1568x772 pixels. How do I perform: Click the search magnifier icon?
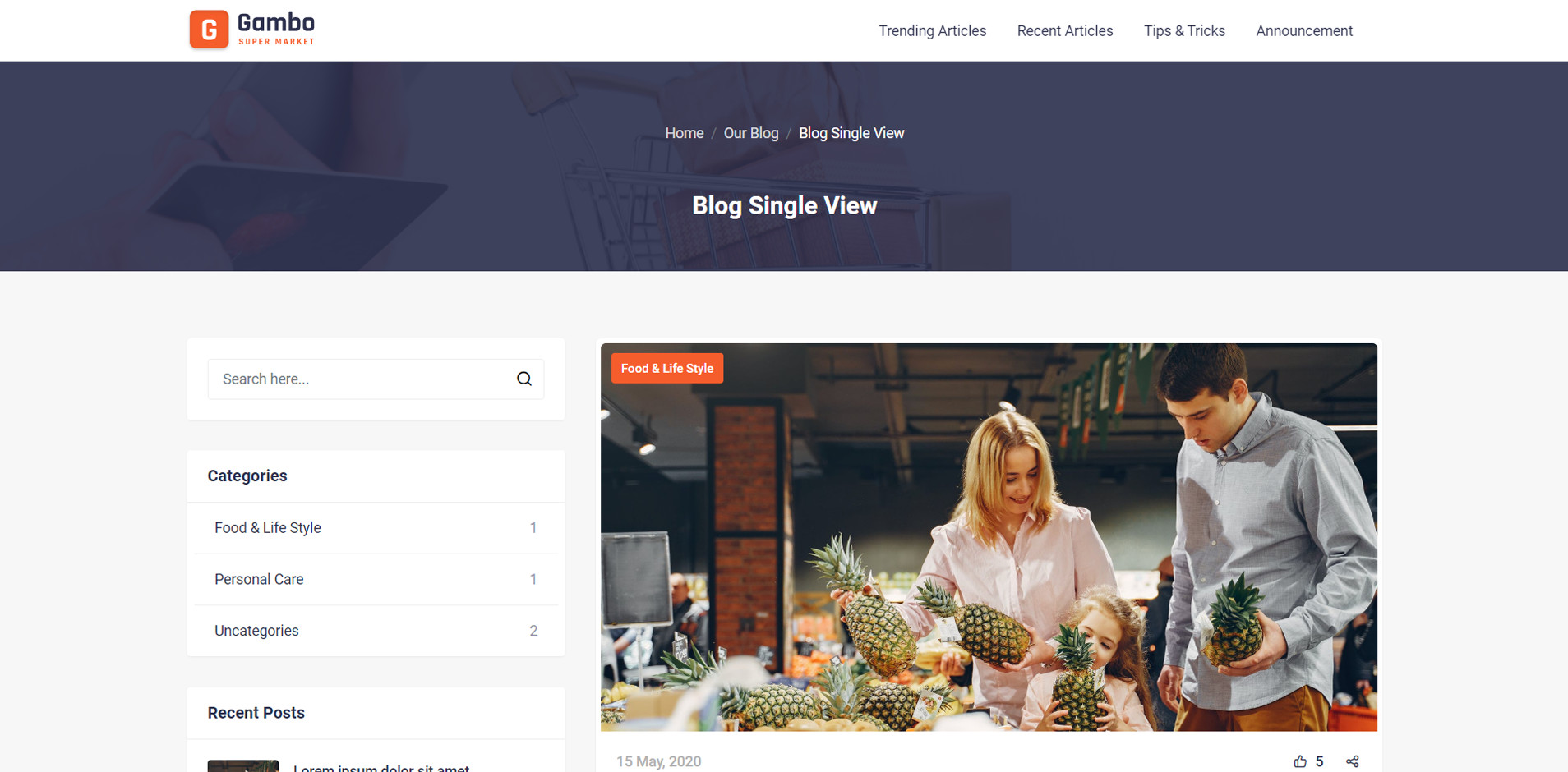pyautogui.click(x=524, y=379)
